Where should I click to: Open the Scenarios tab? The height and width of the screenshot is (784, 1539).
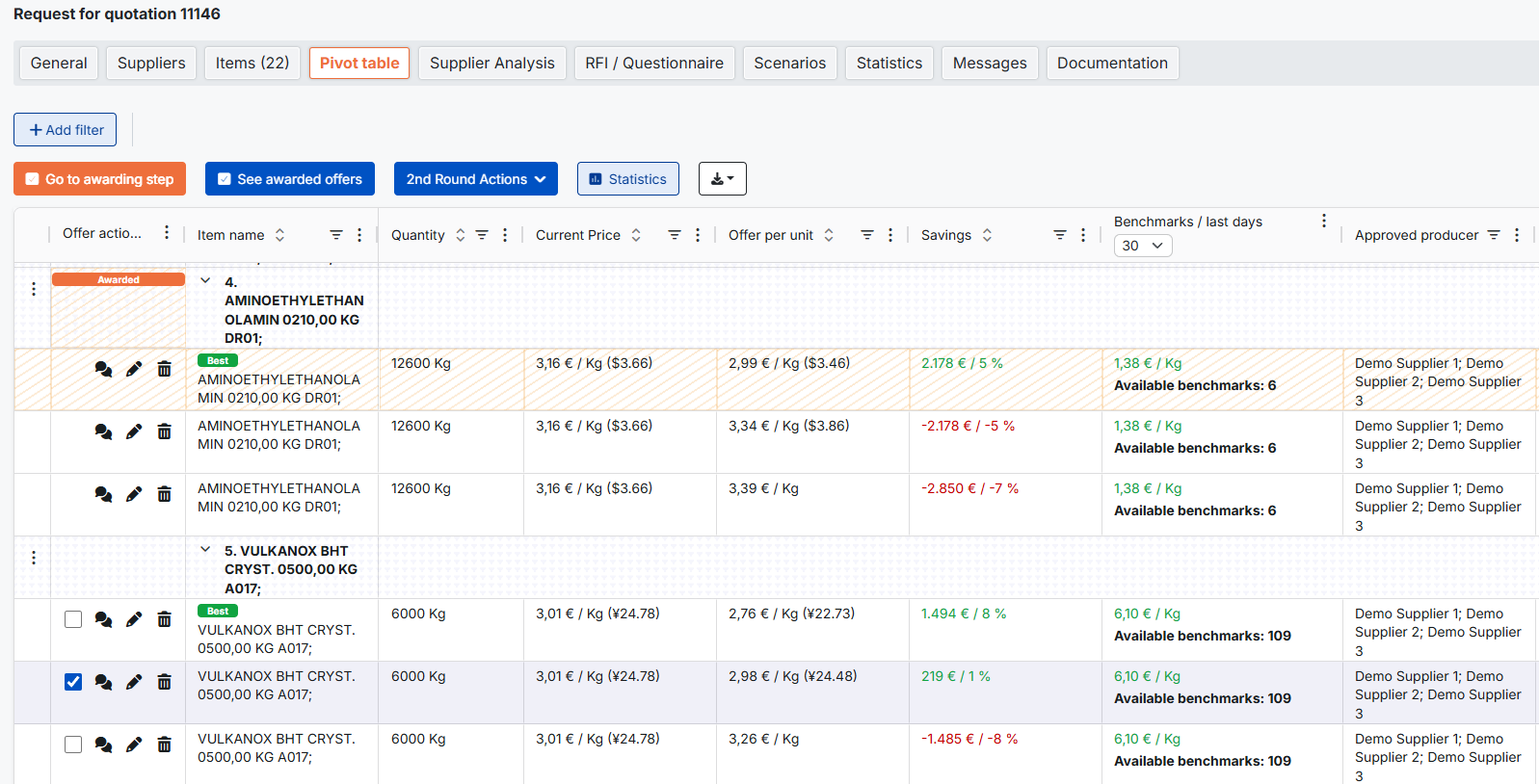(789, 64)
